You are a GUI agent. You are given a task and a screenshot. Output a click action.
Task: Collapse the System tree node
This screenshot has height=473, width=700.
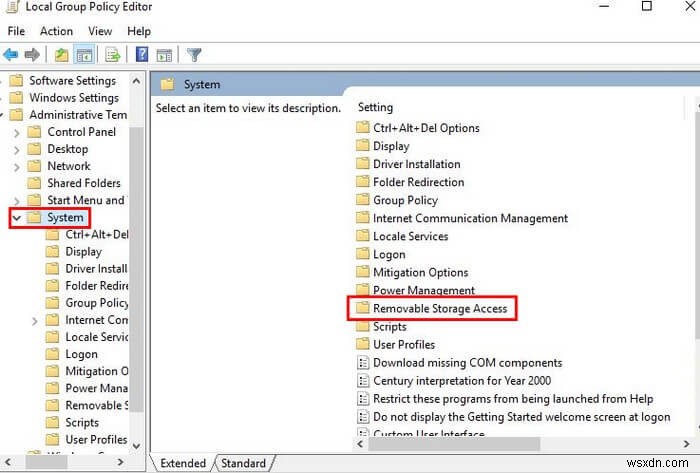click(16, 217)
